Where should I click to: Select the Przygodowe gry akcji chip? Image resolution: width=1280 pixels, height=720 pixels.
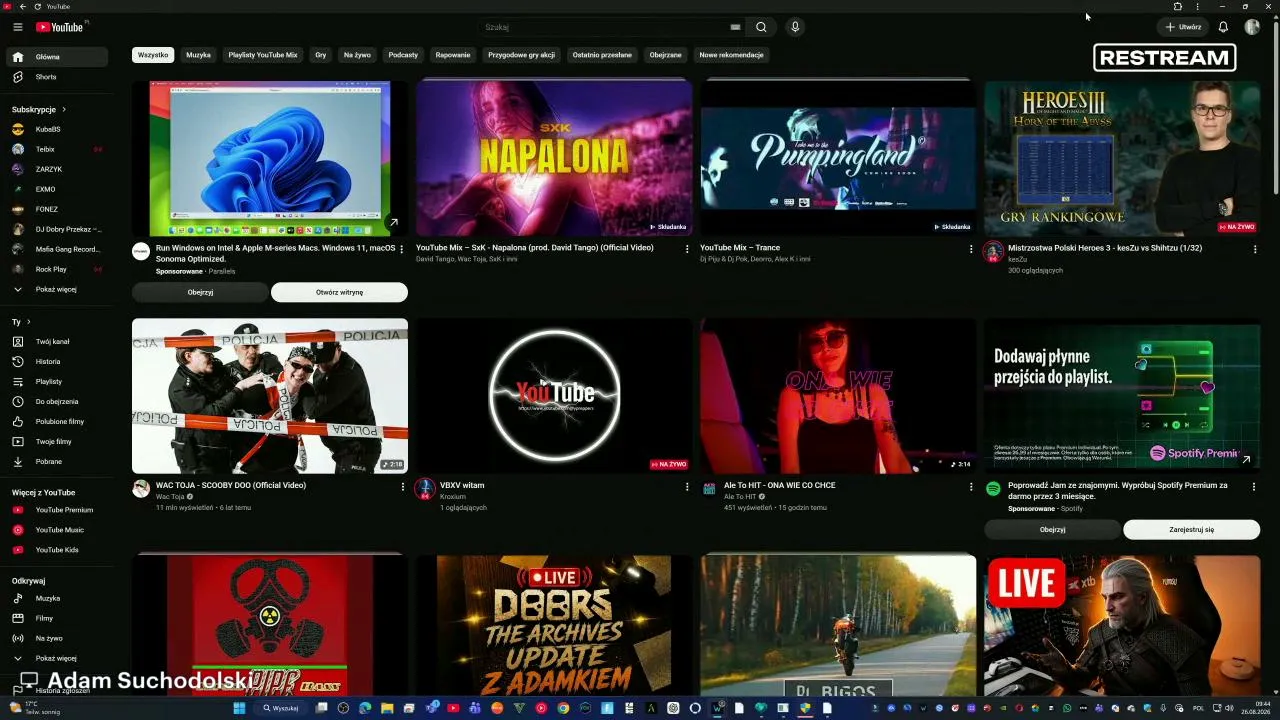521,55
